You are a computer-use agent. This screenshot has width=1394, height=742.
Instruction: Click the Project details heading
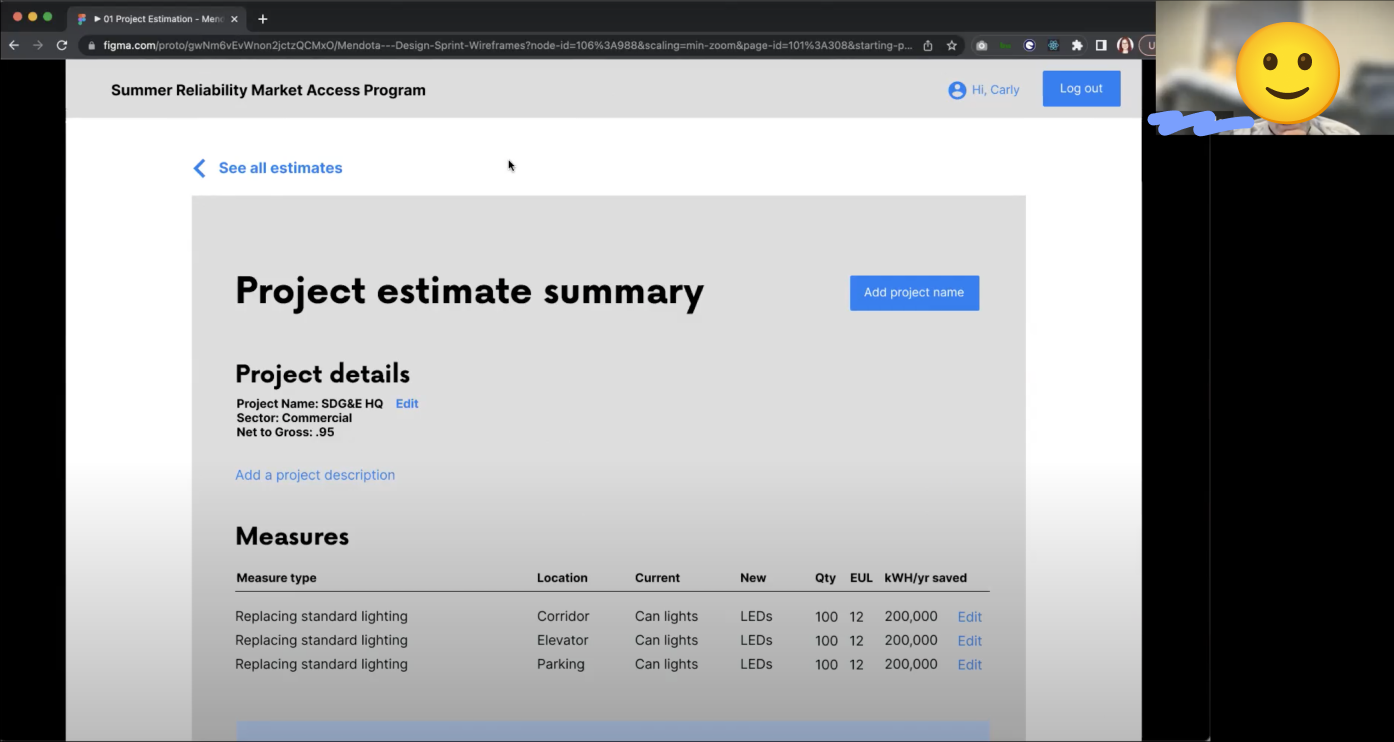pyautogui.click(x=322, y=374)
